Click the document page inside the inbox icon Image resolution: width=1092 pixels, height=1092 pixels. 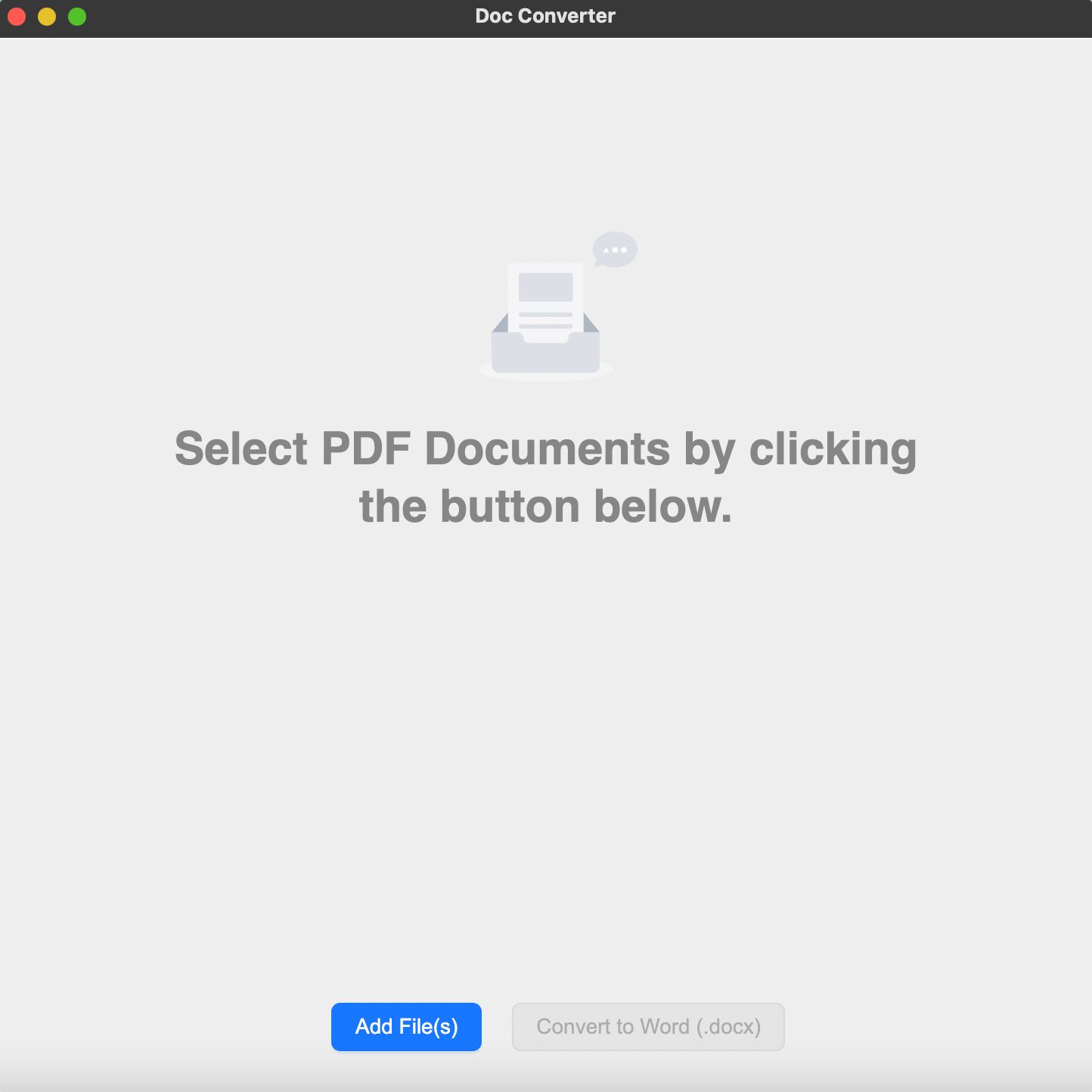[x=546, y=299]
